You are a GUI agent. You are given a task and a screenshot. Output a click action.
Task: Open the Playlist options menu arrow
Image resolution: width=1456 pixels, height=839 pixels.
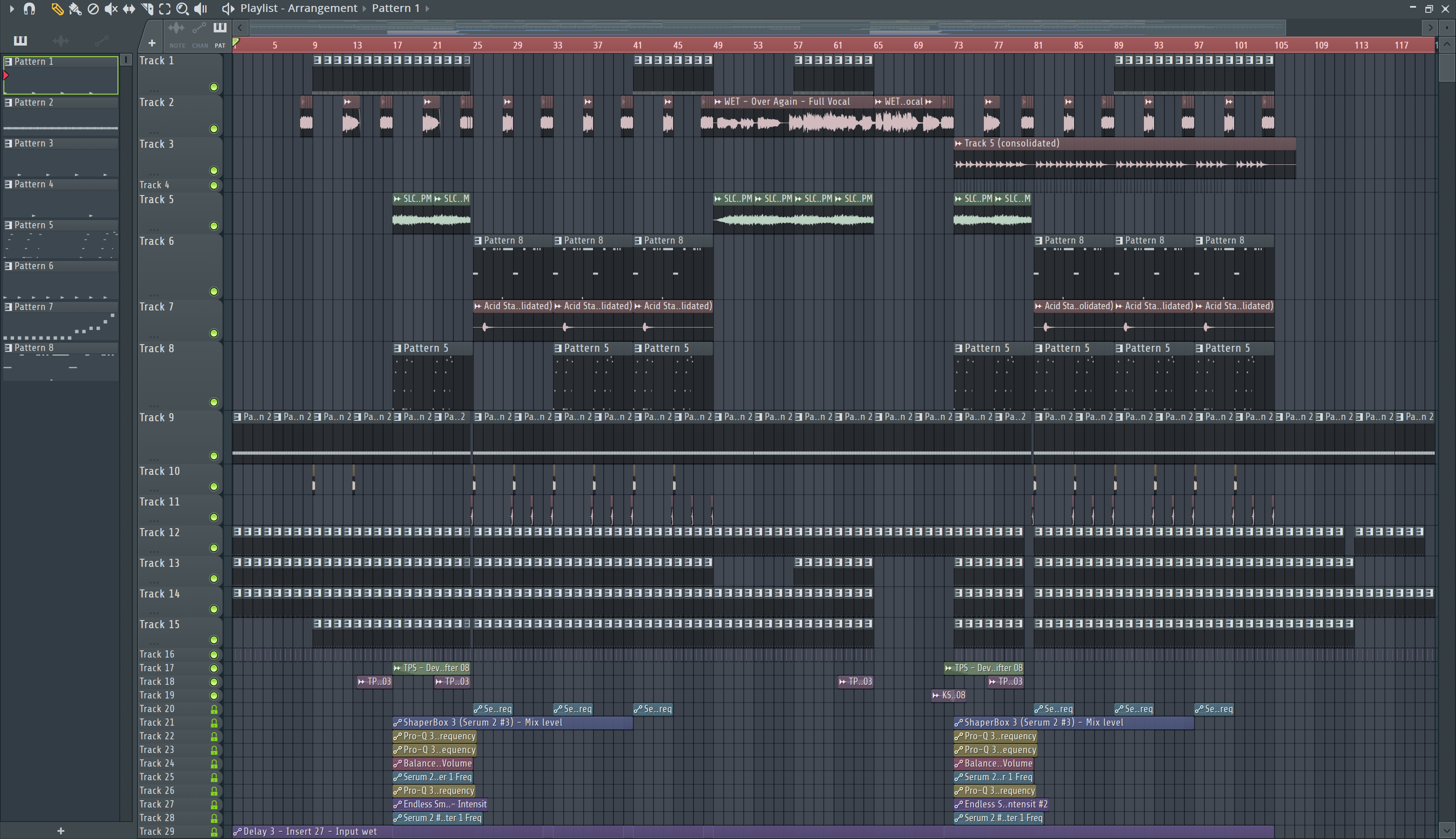[11, 9]
